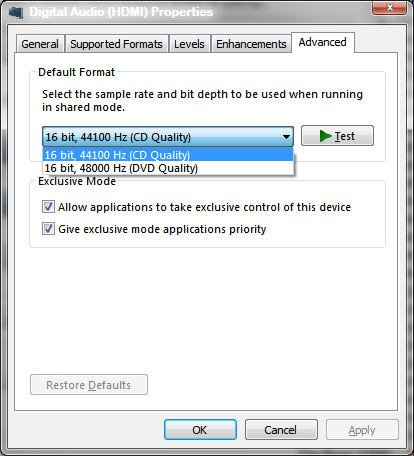
Task: Open the Supported Formats tab
Action: coord(116,44)
